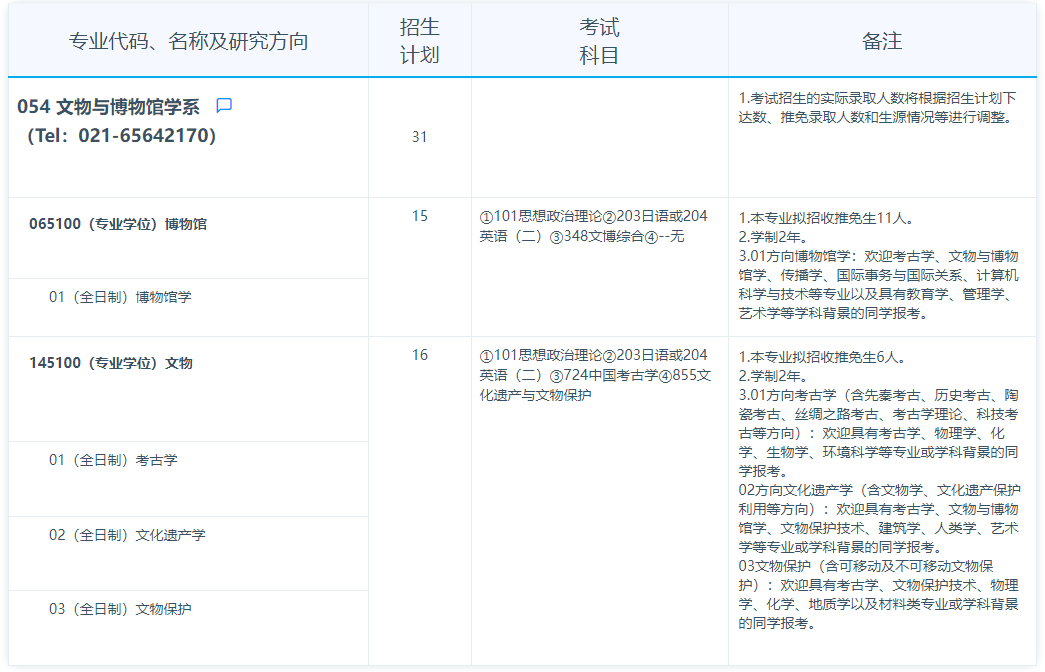
Task: Click the enrollment plan number 15
Action: [419, 216]
